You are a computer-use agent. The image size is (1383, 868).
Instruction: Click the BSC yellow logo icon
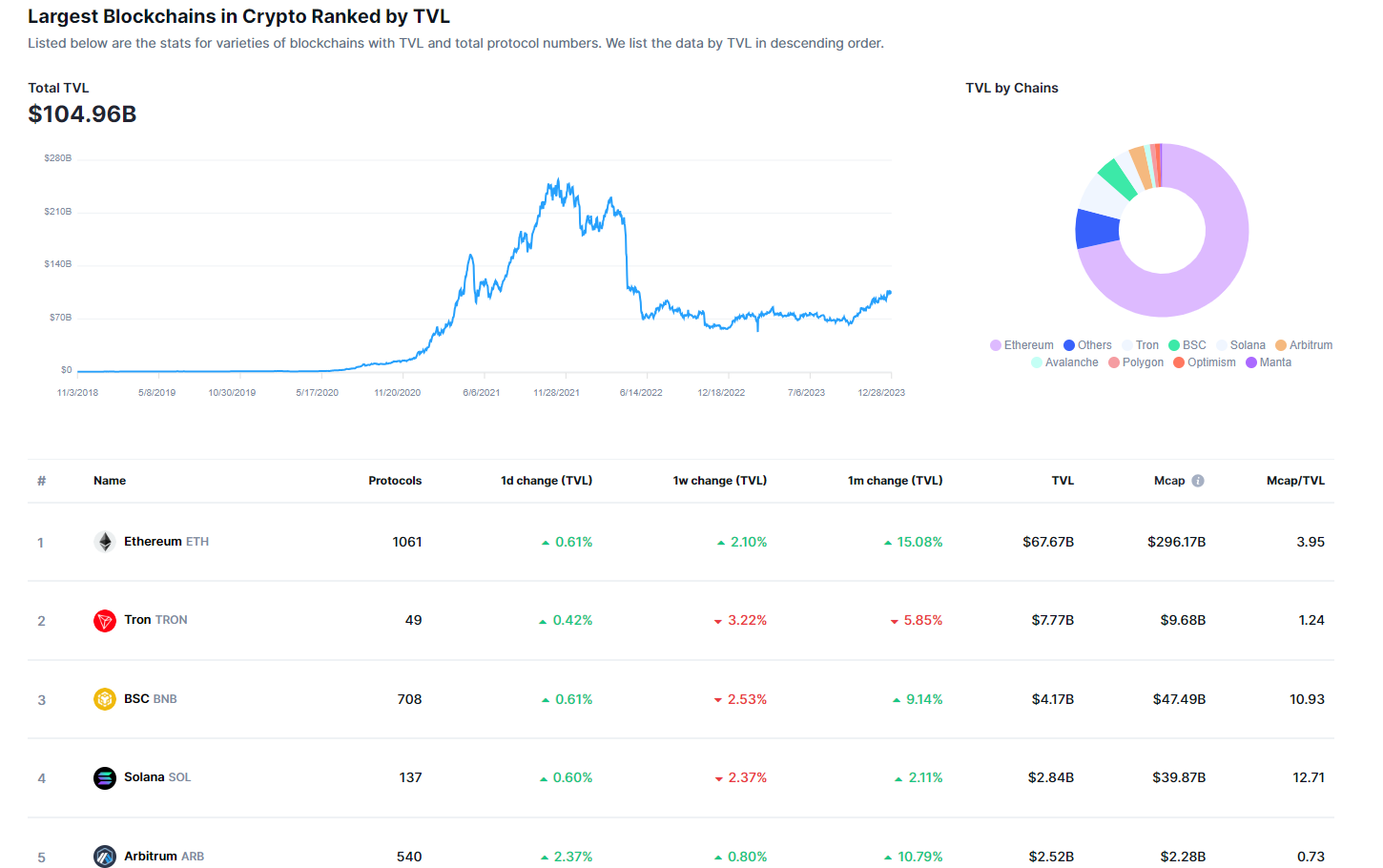pyautogui.click(x=105, y=699)
